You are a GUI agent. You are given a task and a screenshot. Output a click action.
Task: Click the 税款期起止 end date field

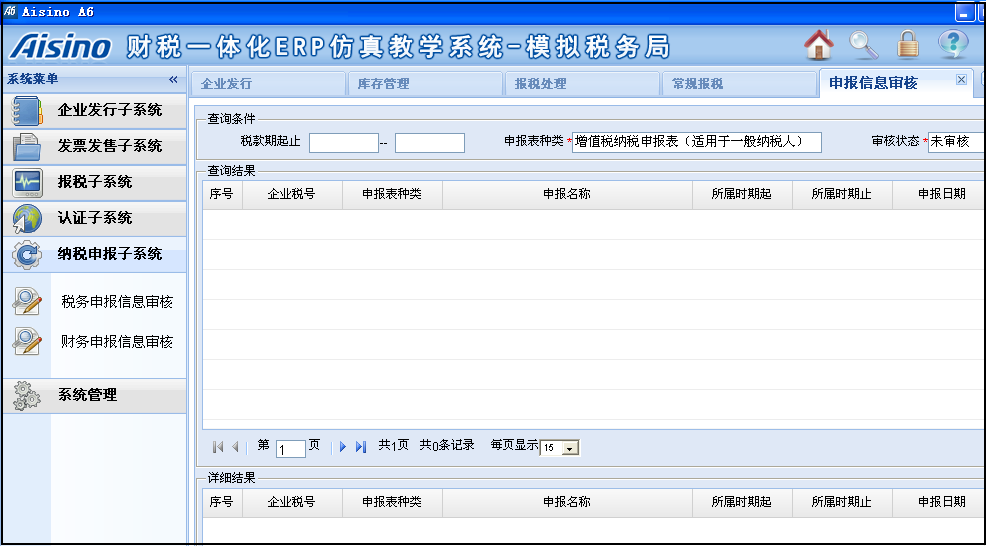coord(429,143)
